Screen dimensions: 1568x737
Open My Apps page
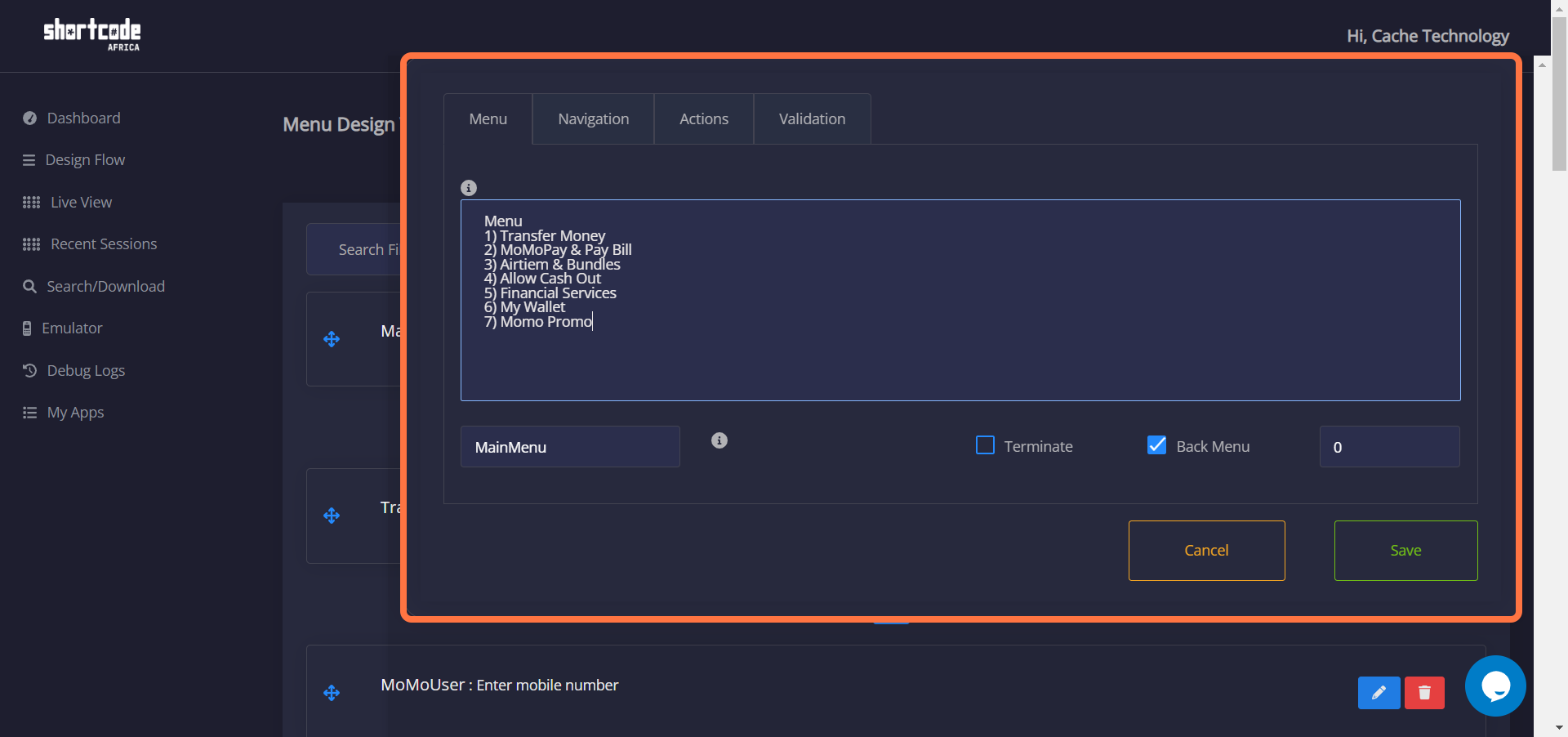(76, 413)
